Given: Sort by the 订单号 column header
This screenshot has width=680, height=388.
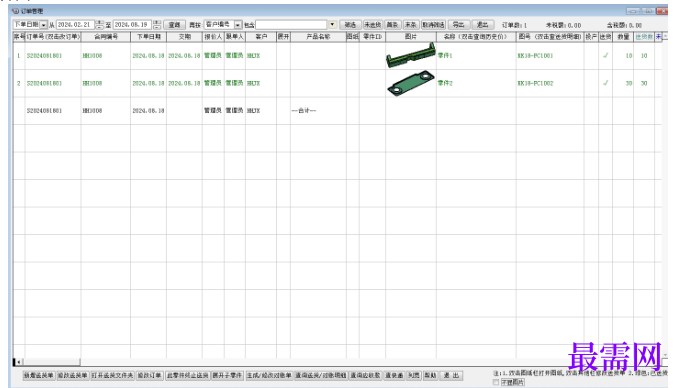Looking at the screenshot, I should 53,37.
